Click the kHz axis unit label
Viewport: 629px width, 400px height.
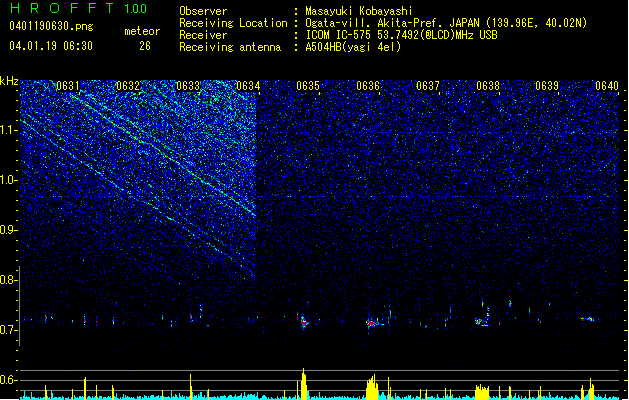[x=9, y=81]
